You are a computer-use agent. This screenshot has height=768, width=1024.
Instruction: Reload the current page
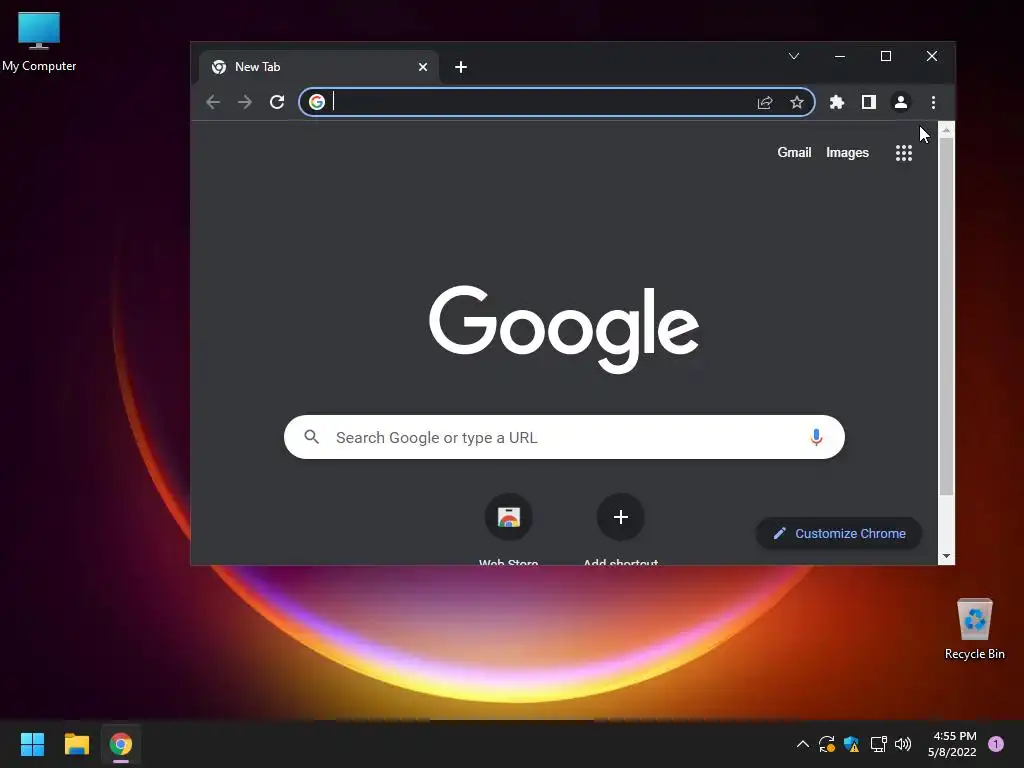(x=277, y=102)
